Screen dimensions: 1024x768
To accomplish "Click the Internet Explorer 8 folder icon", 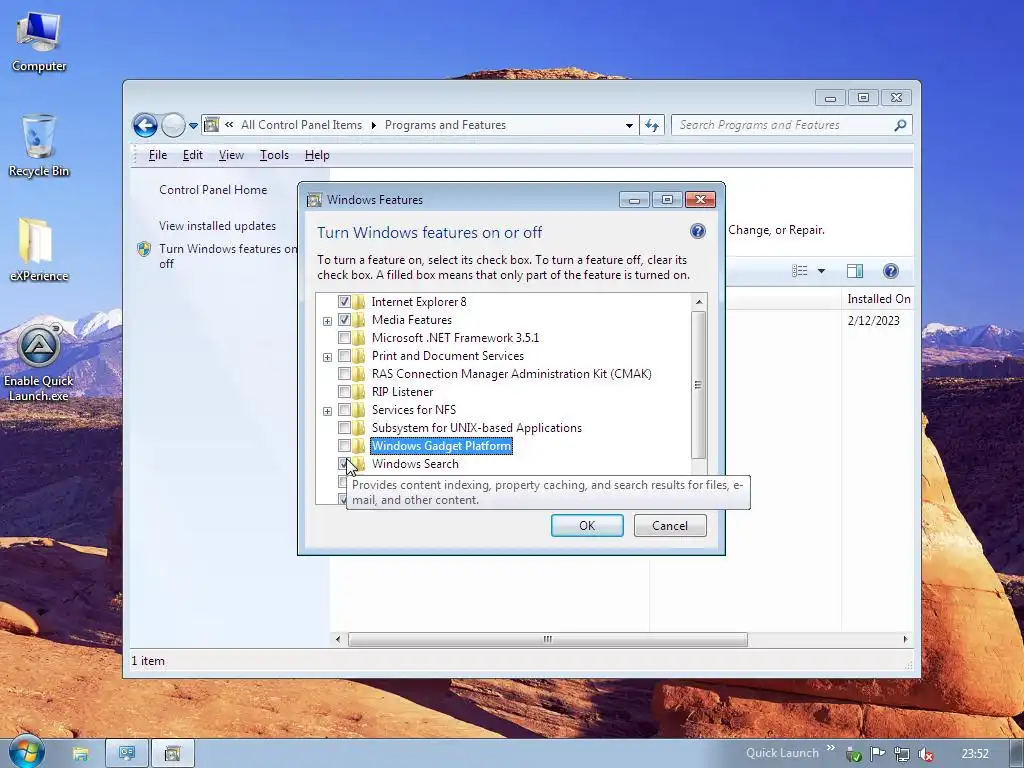I will coord(359,302).
